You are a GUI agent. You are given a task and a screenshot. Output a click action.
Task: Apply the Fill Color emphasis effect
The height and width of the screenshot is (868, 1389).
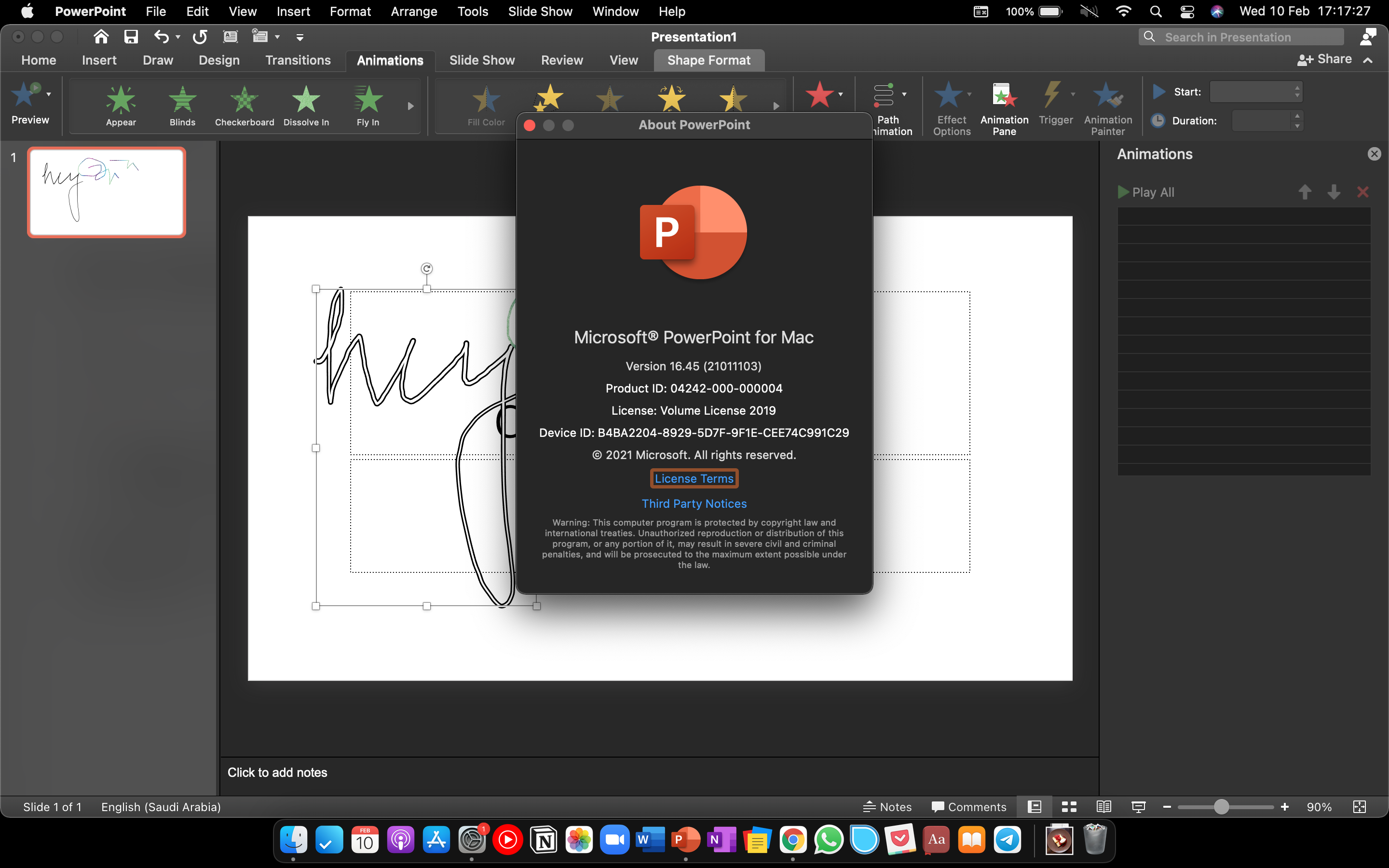[486, 106]
